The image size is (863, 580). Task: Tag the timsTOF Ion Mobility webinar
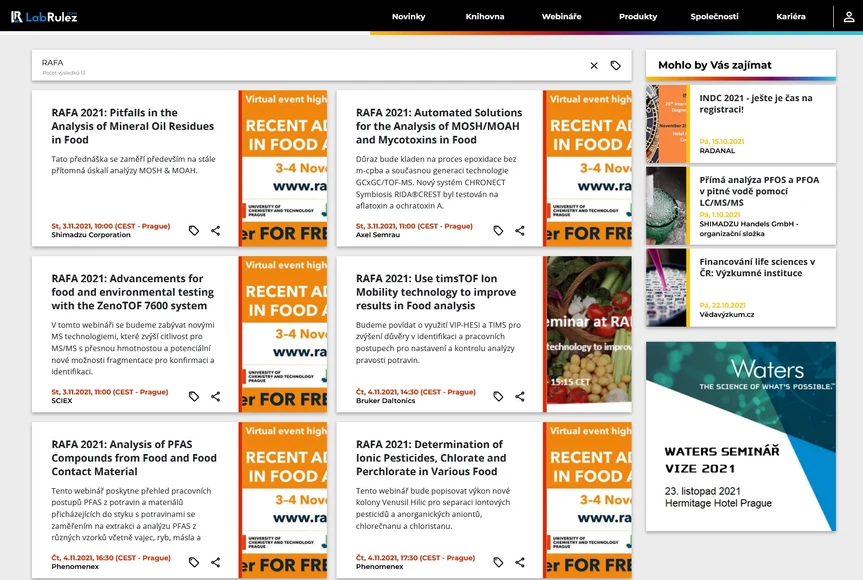pyautogui.click(x=498, y=396)
